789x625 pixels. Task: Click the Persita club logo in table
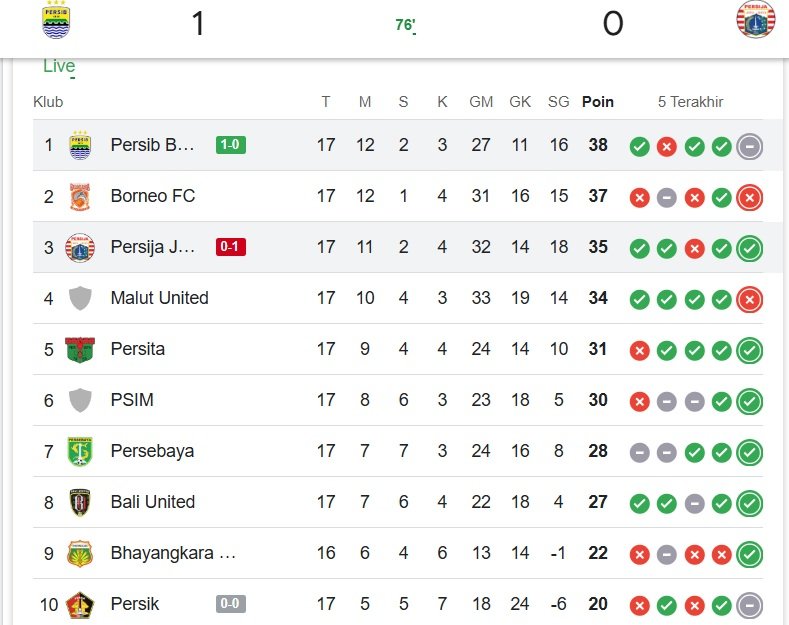click(80, 350)
